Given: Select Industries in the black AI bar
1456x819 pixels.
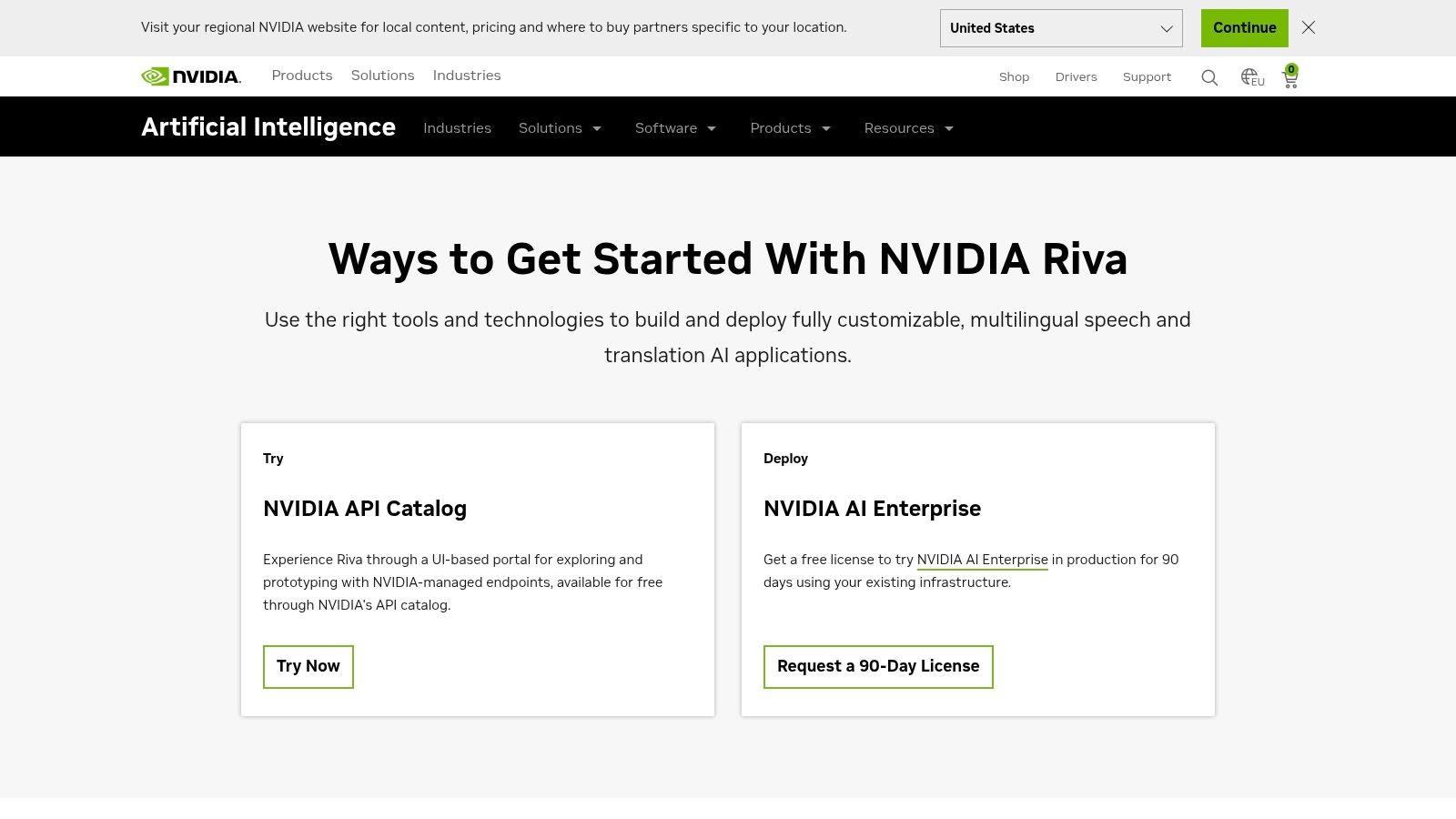Looking at the screenshot, I should (x=457, y=128).
